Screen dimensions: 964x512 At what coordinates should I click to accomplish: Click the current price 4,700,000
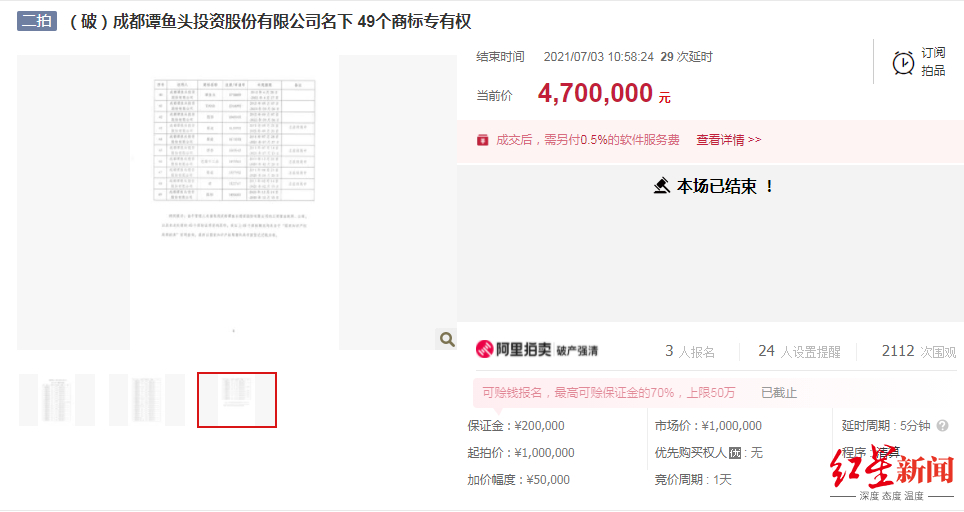coord(595,93)
